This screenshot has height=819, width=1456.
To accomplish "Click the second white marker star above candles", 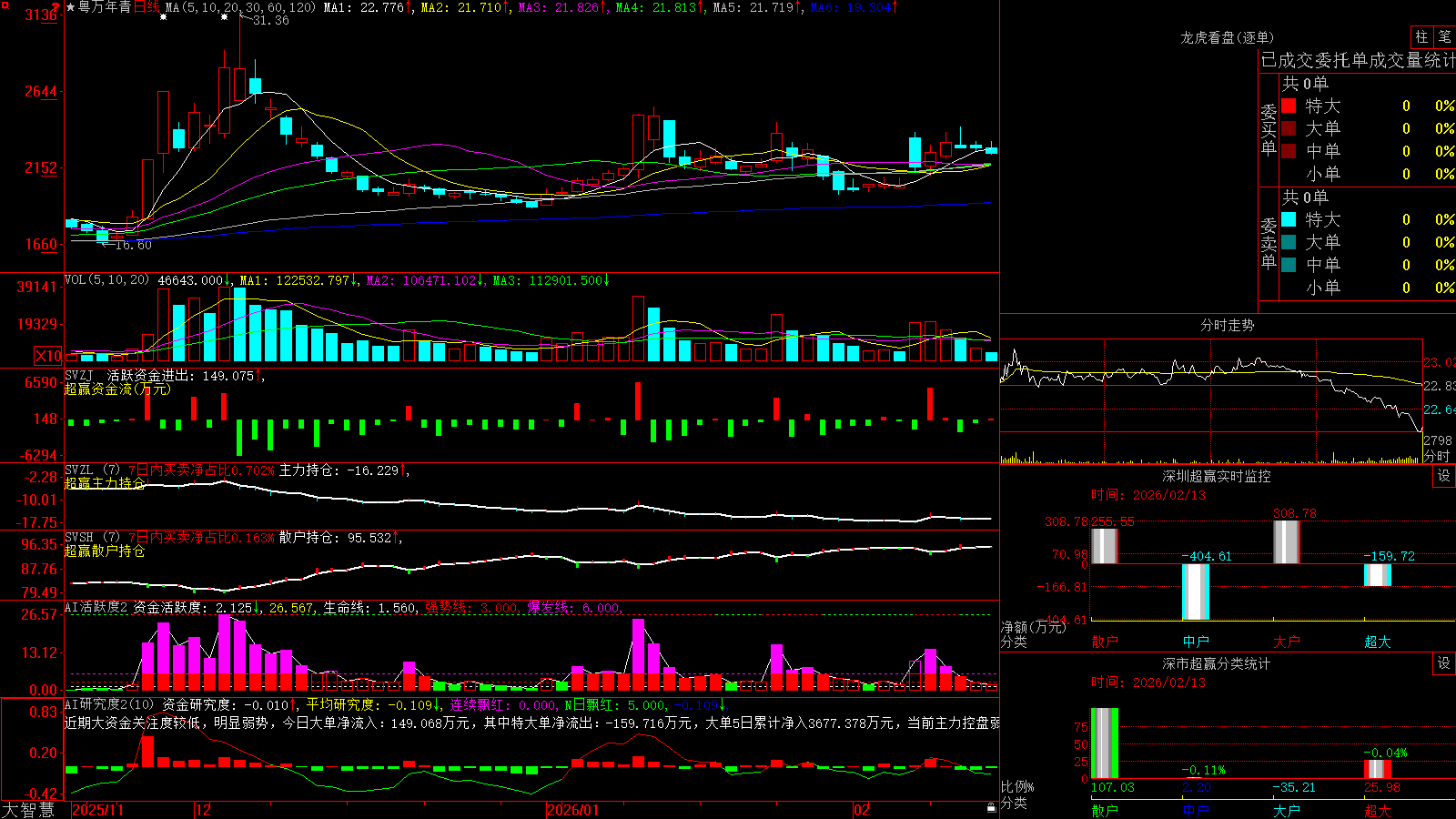I will 224,16.
